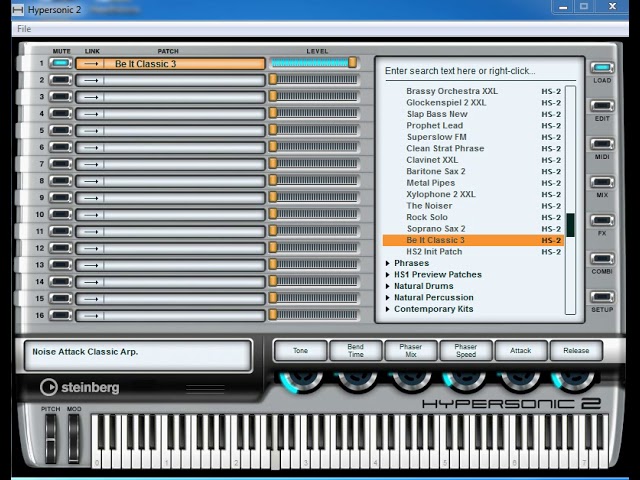
Task: Click the Release label button
Action: click(576, 351)
